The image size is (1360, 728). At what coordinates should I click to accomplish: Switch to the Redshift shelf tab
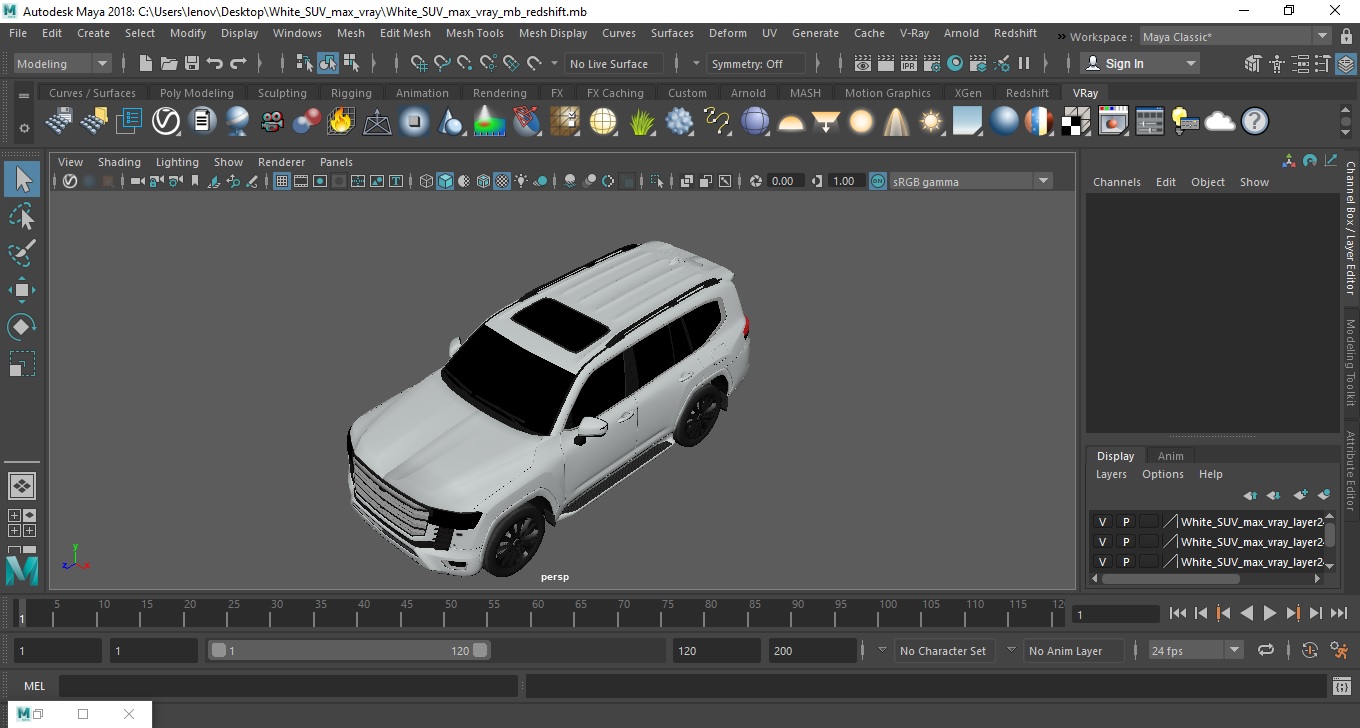click(x=1027, y=93)
